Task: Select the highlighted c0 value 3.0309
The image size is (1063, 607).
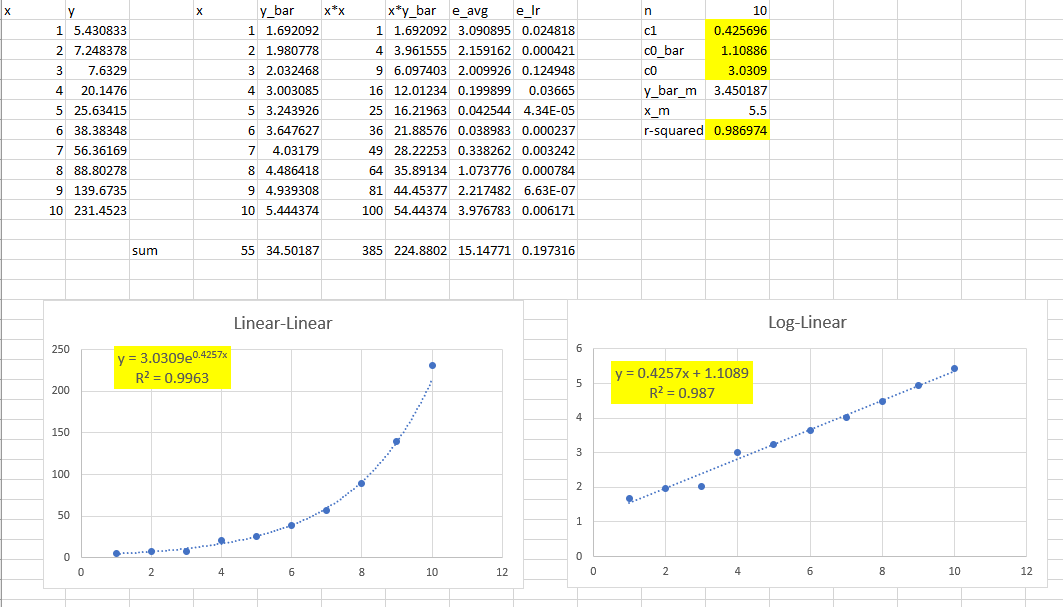Action: coord(738,71)
